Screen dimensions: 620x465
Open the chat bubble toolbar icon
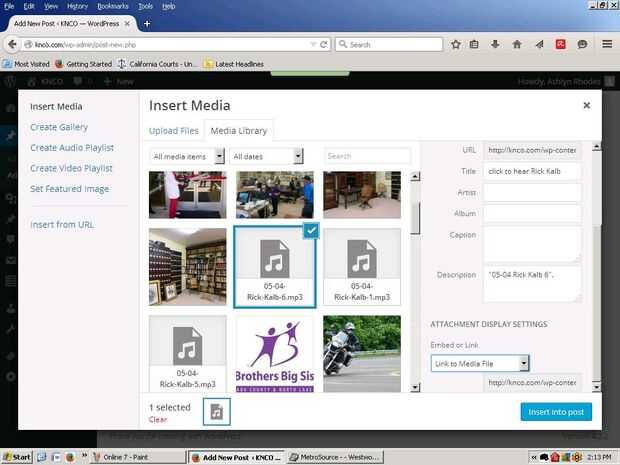click(x=582, y=44)
